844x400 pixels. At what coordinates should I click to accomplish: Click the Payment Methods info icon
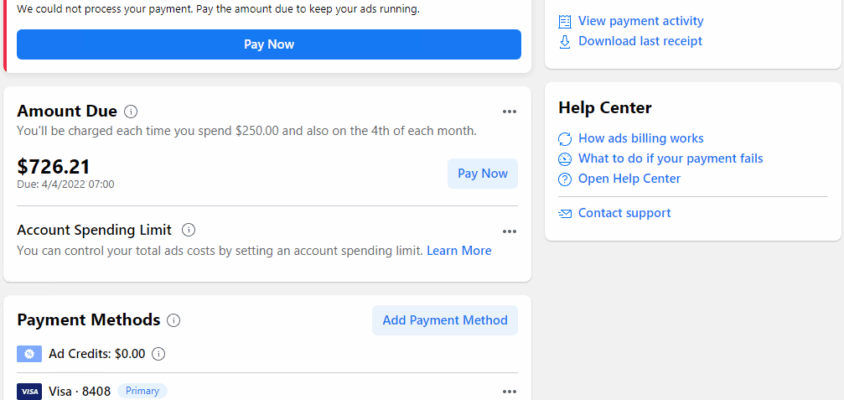point(174,321)
